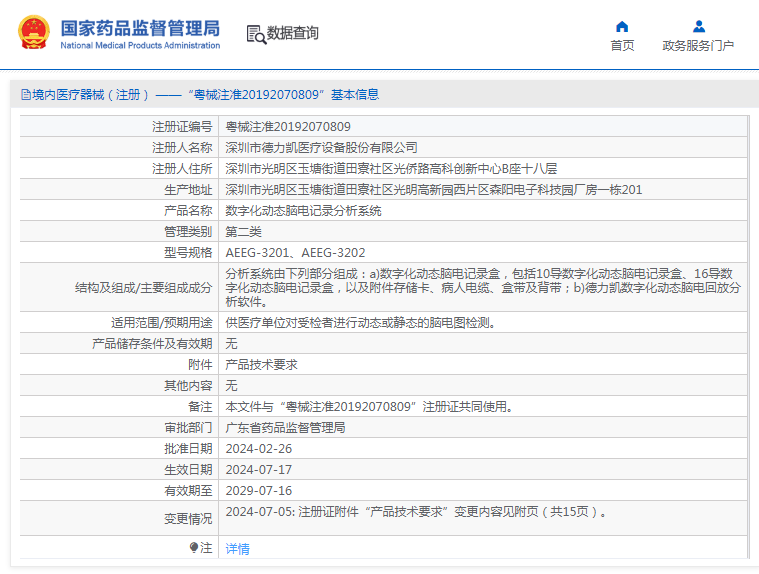Select approval date 2024-02-26

pyautogui.click(x=259, y=449)
